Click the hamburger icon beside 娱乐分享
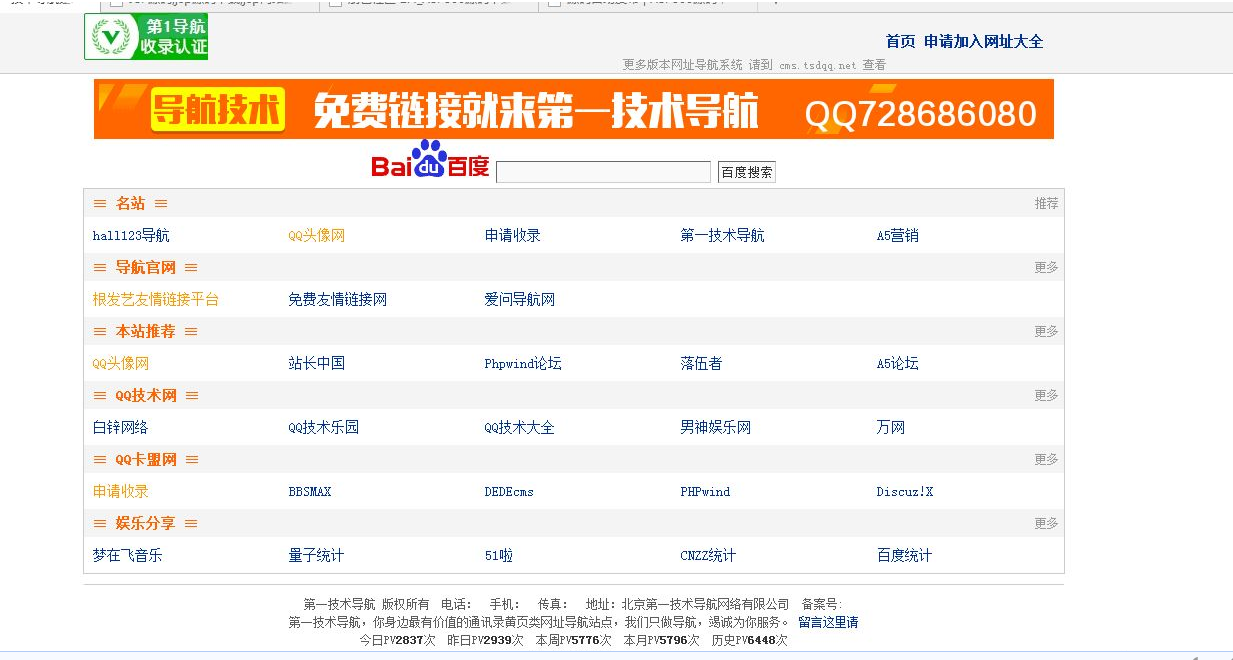The width and height of the screenshot is (1233, 660). 99,523
